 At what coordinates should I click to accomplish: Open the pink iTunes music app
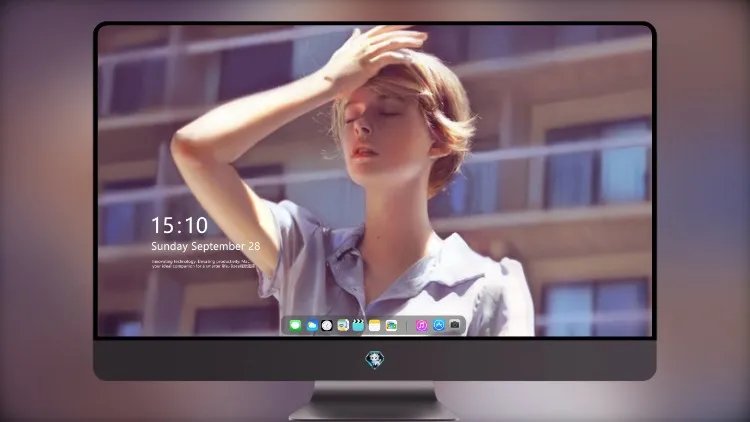tap(421, 326)
